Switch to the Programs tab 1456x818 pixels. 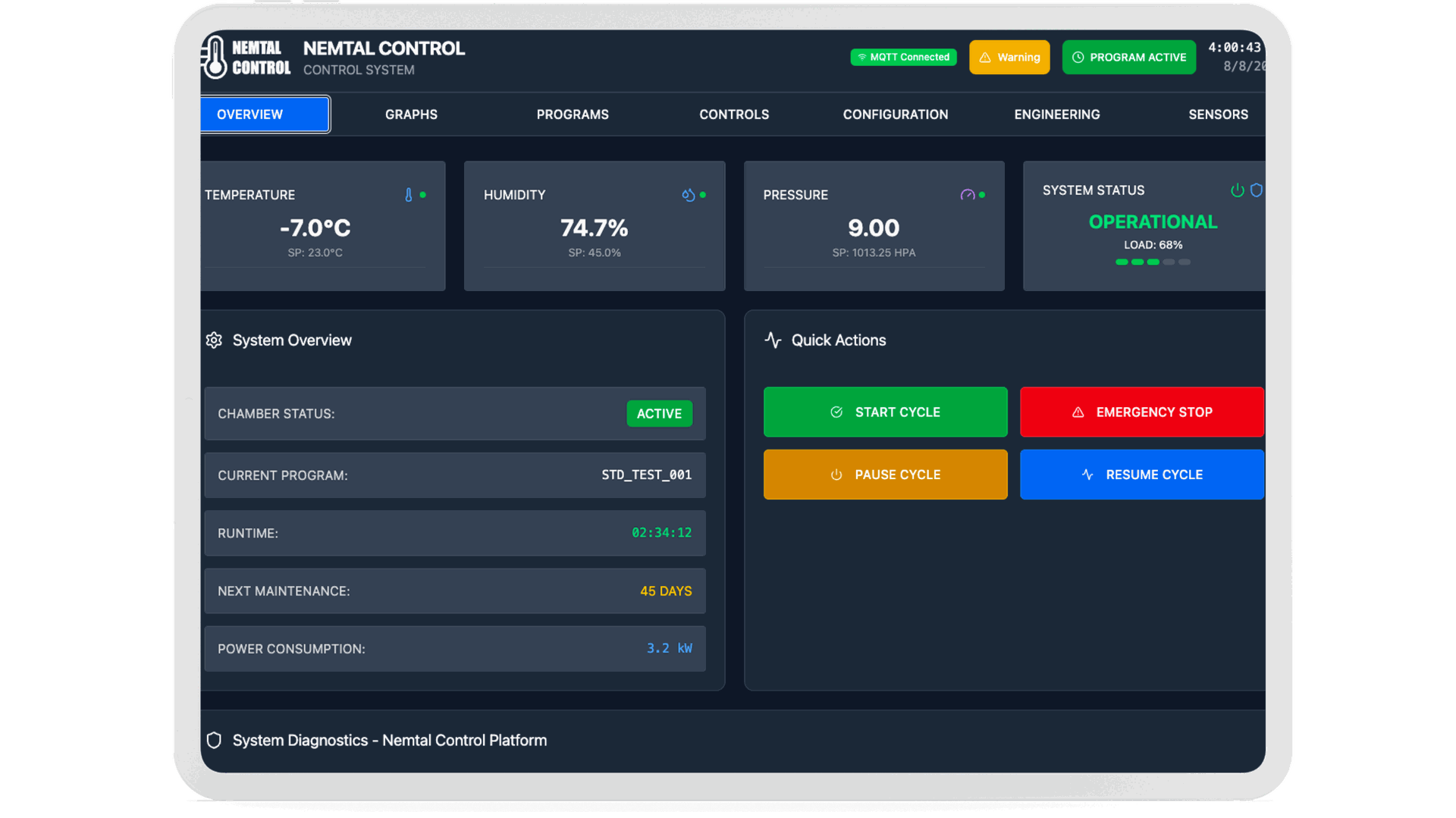(573, 114)
